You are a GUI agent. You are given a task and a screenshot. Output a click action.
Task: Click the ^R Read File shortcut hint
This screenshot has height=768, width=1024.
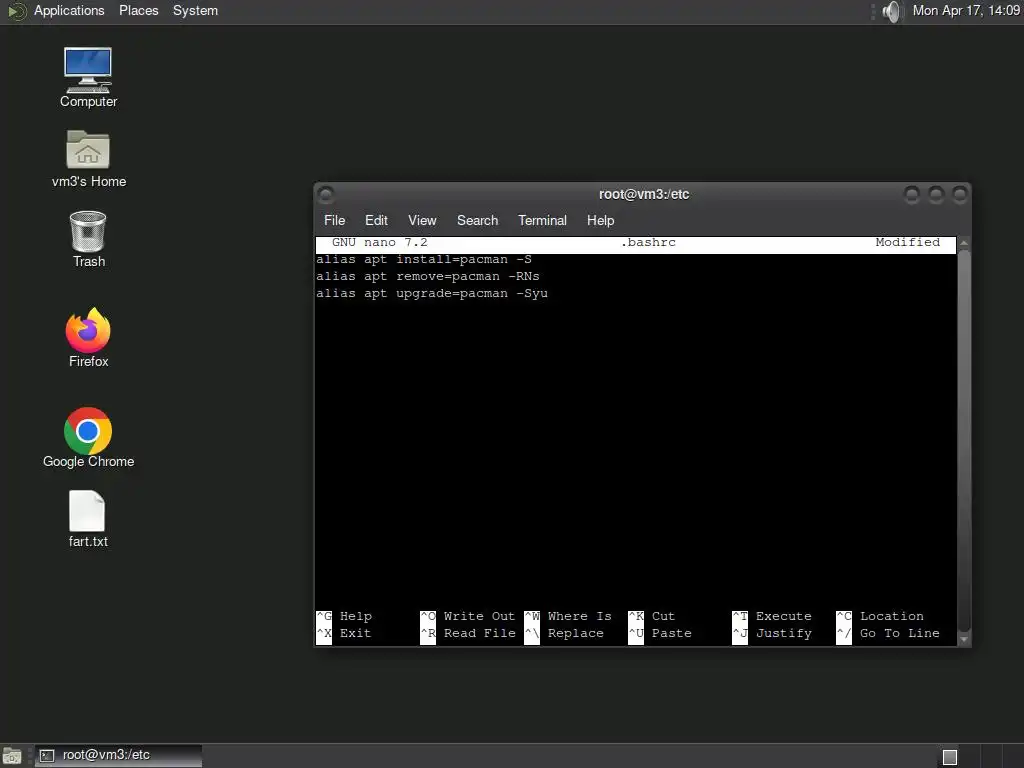click(x=468, y=633)
